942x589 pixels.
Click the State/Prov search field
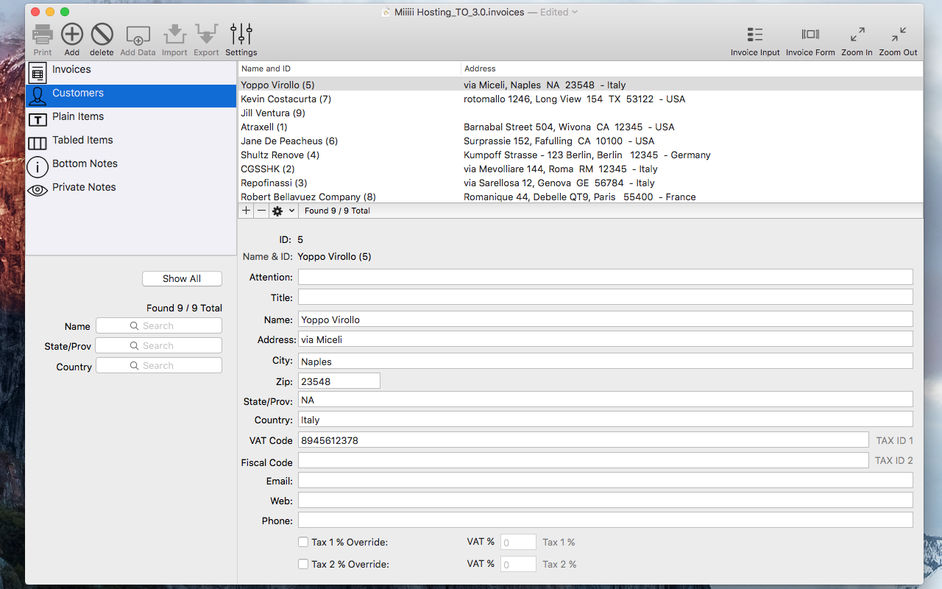point(159,346)
